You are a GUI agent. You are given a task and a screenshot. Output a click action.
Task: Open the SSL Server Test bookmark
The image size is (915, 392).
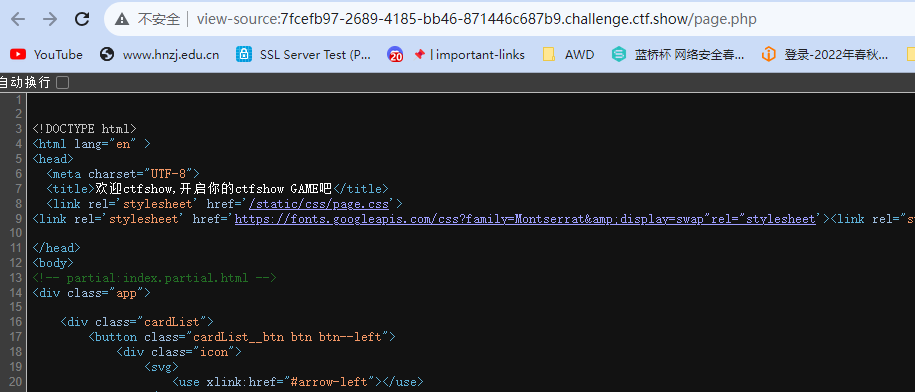click(303, 54)
